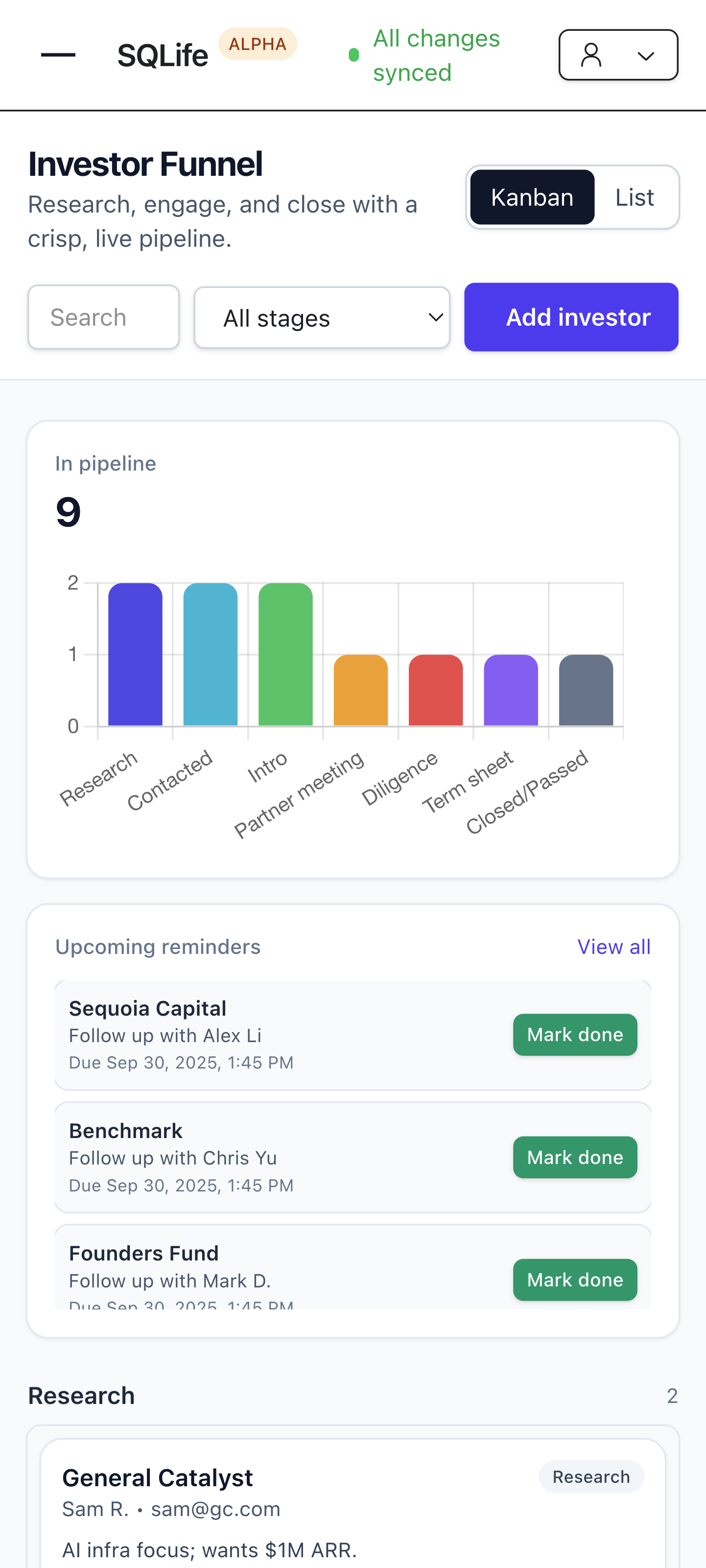Mark Sequoia Capital reminder done
The width and height of the screenshot is (706, 1568).
[x=574, y=1035]
